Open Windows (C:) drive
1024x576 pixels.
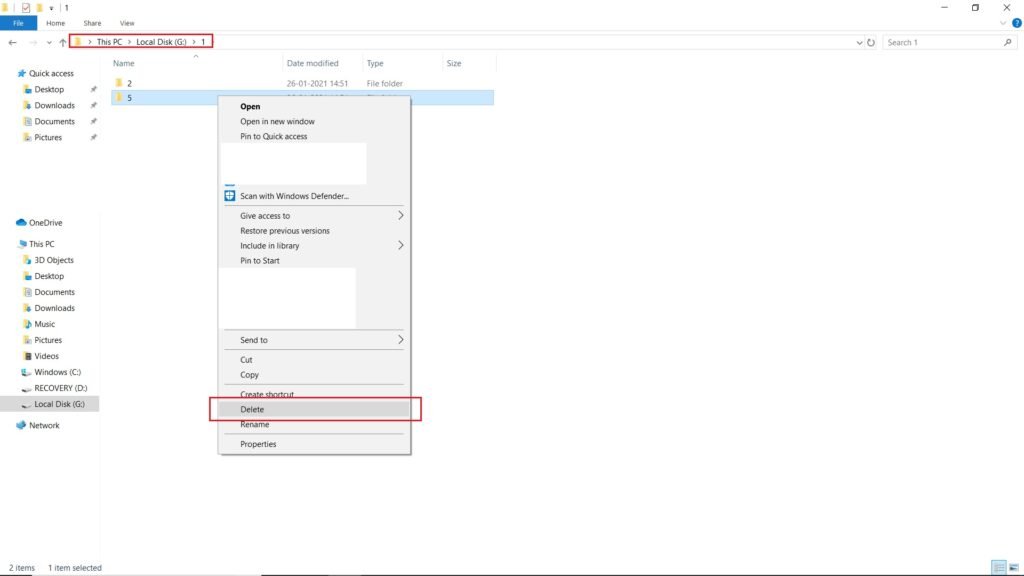57,372
